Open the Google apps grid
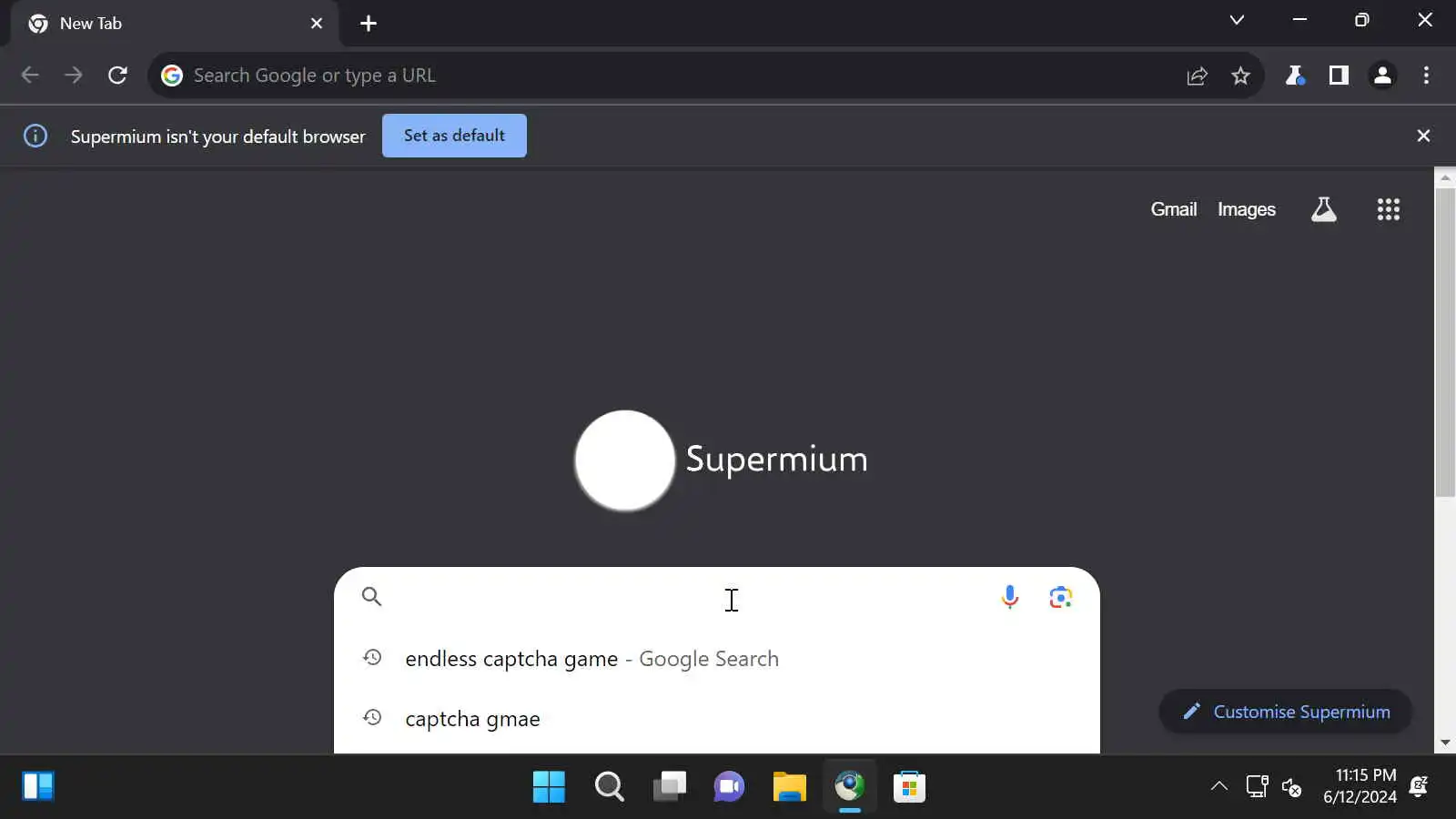This screenshot has height=819, width=1456. (x=1389, y=209)
